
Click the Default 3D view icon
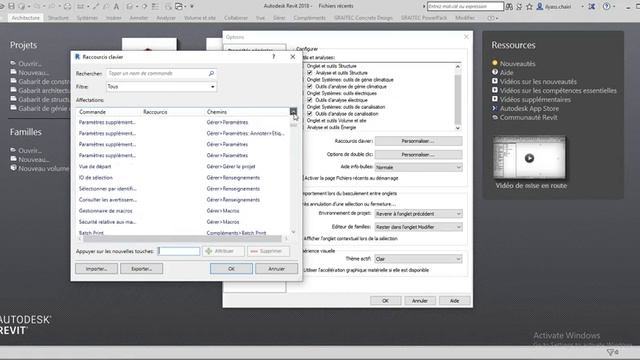coord(130,6)
